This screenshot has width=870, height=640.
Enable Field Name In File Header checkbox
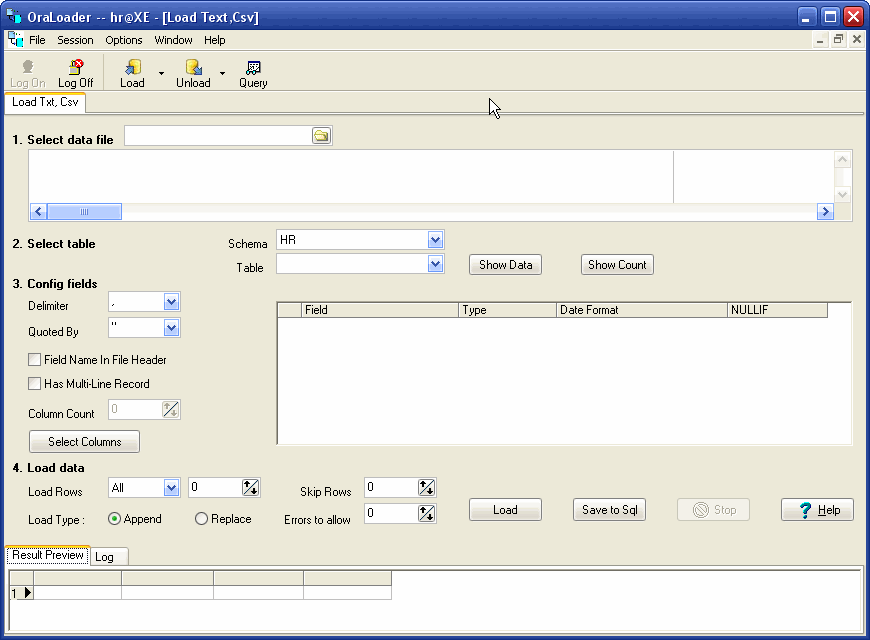coord(34,360)
